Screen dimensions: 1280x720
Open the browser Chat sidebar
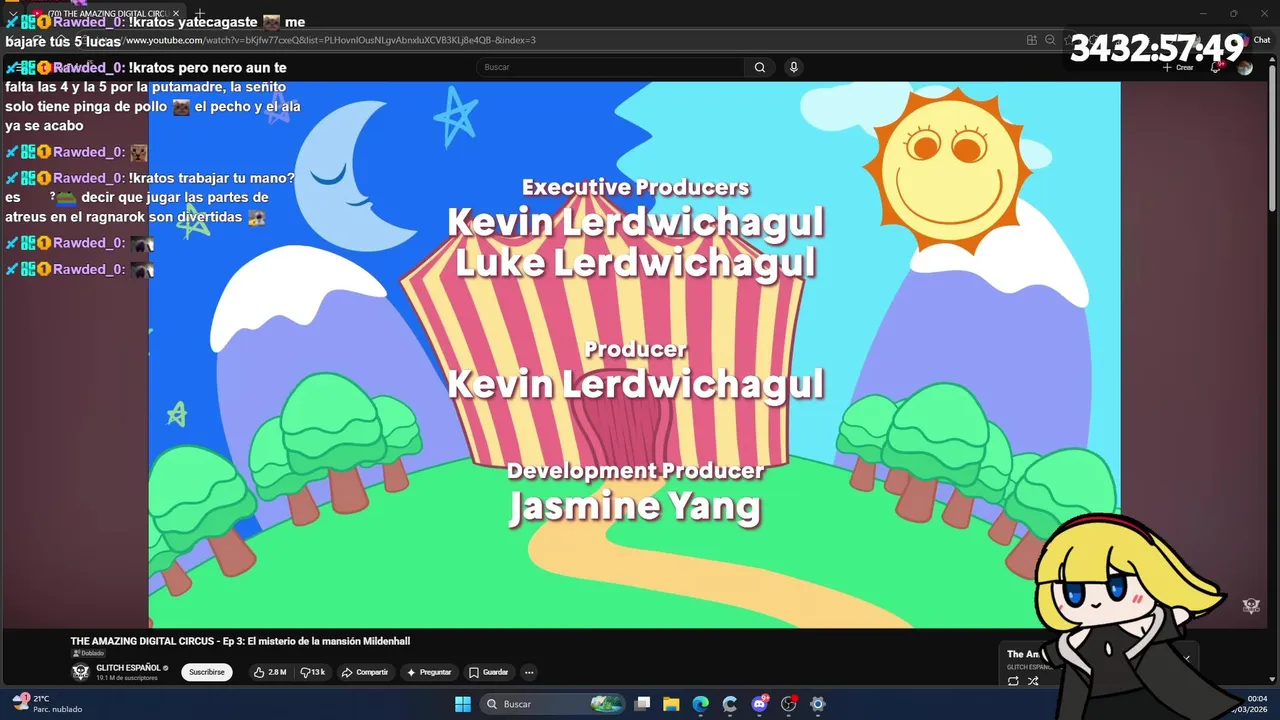1256,40
